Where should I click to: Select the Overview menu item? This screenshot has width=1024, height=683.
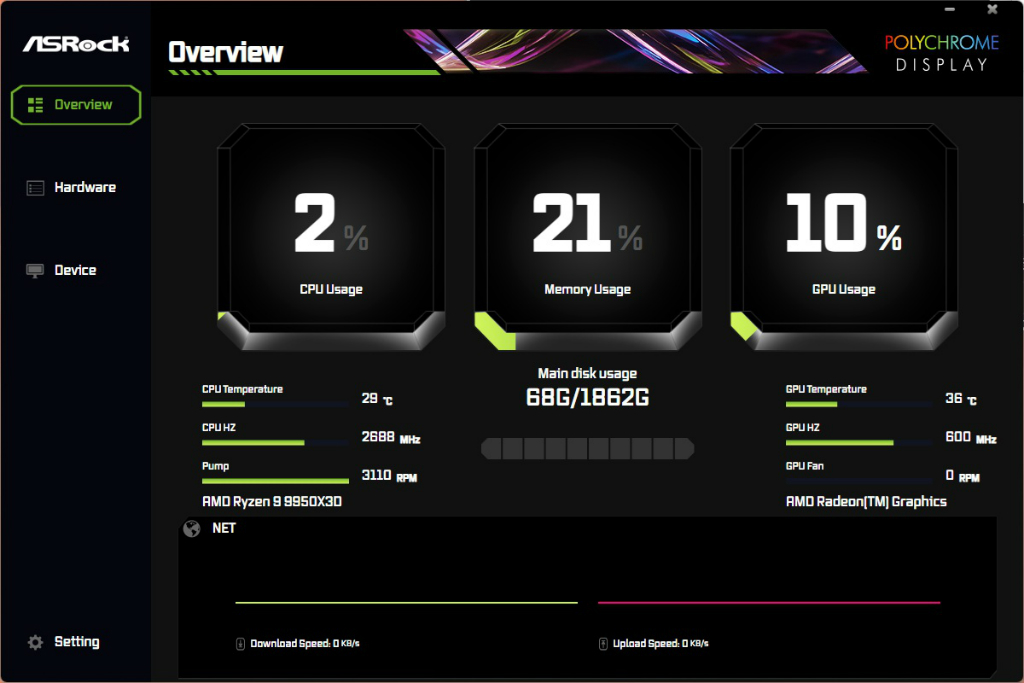[x=76, y=104]
